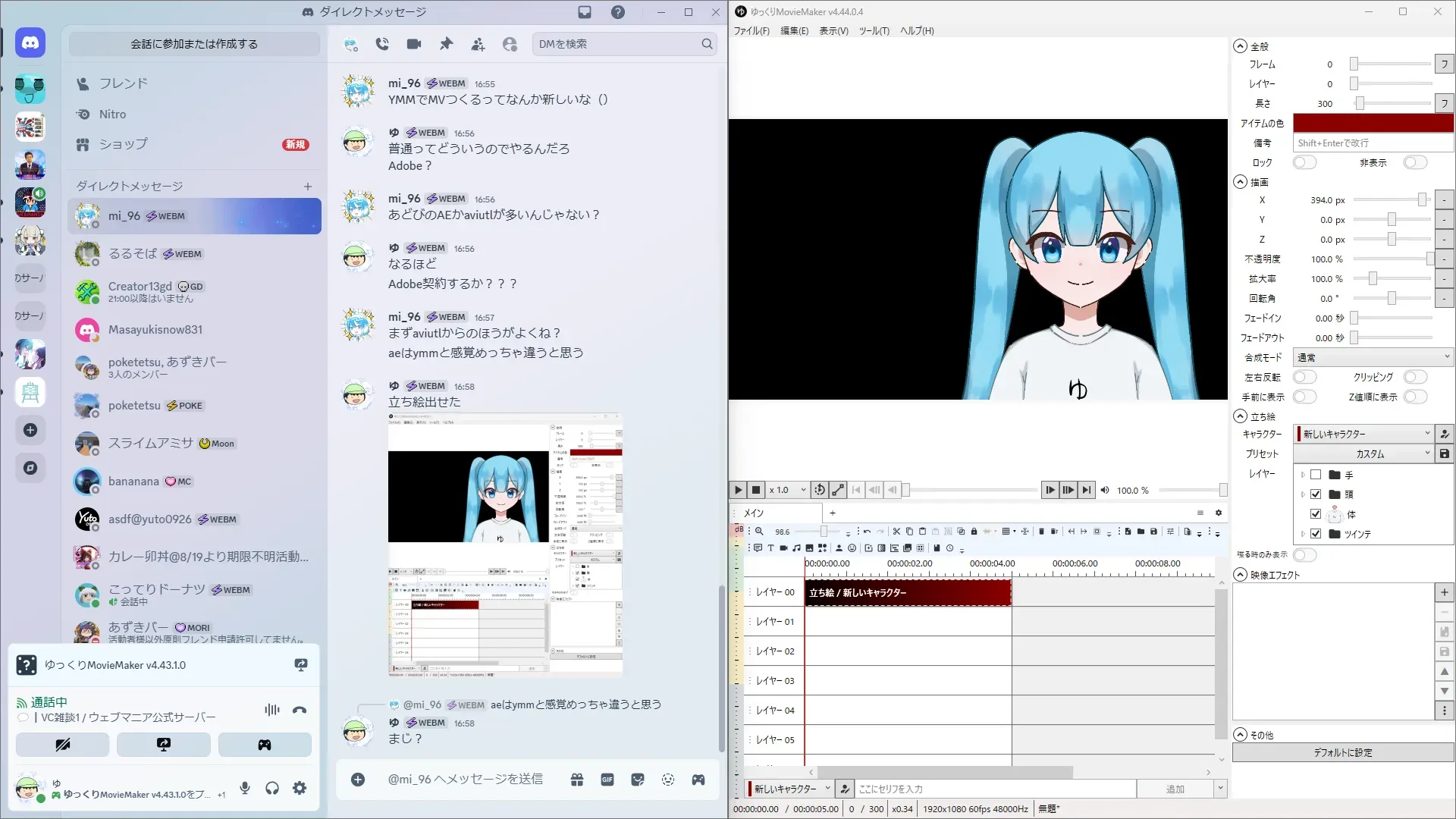Click the アイテムの色 red swatch
This screenshot has height=819, width=1456.
1373,123
